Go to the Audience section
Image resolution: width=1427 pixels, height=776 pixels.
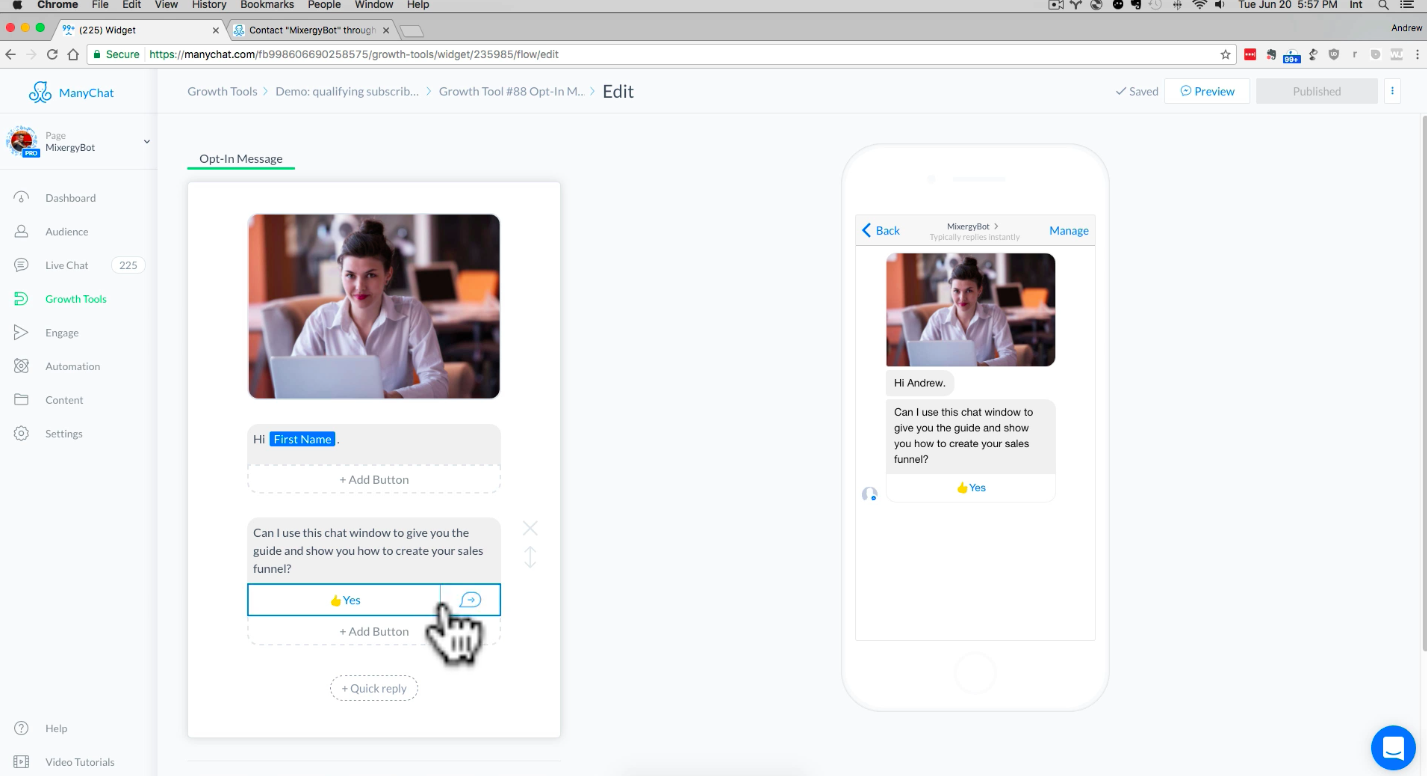[x=66, y=232]
